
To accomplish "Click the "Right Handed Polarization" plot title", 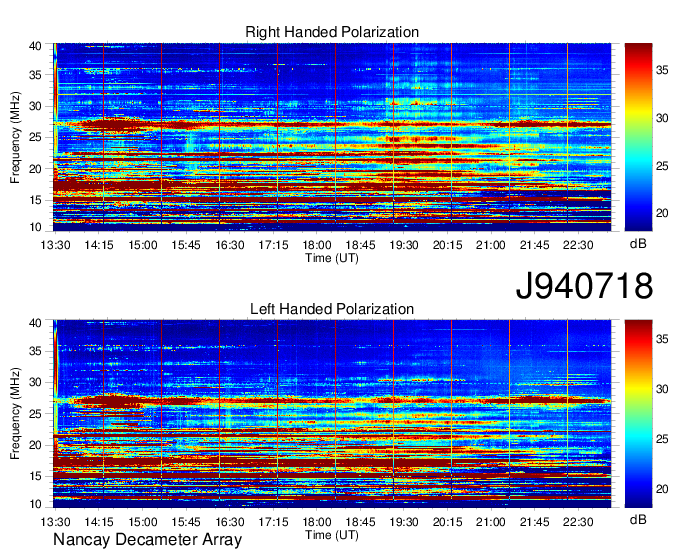I will 332,32.
